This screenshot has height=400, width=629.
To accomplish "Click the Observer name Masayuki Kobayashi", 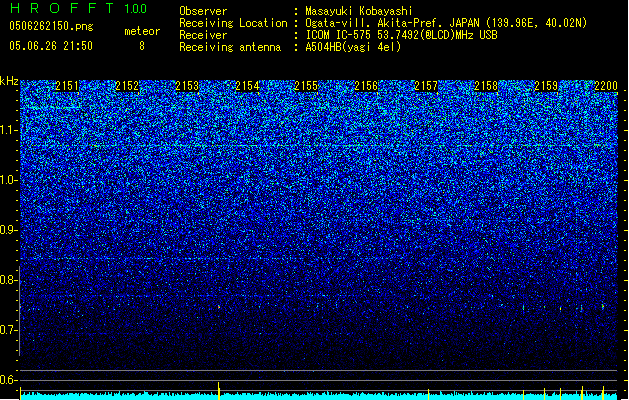I will [359, 11].
